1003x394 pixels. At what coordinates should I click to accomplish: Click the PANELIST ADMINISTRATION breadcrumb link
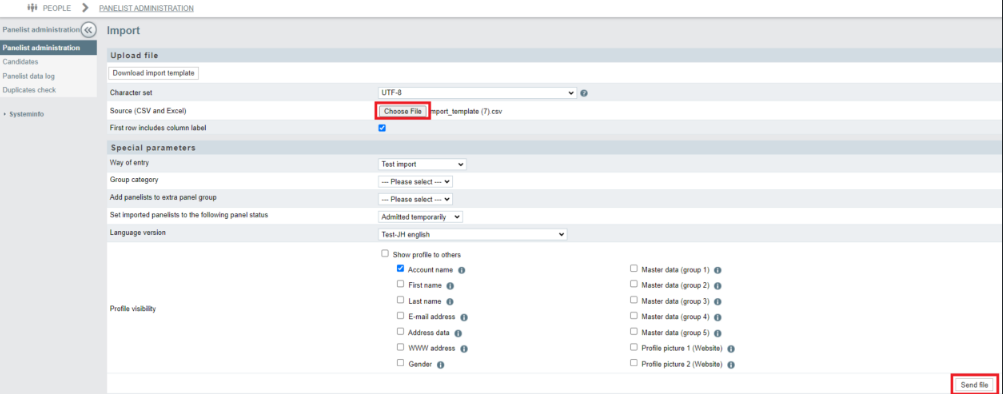[x=146, y=8]
